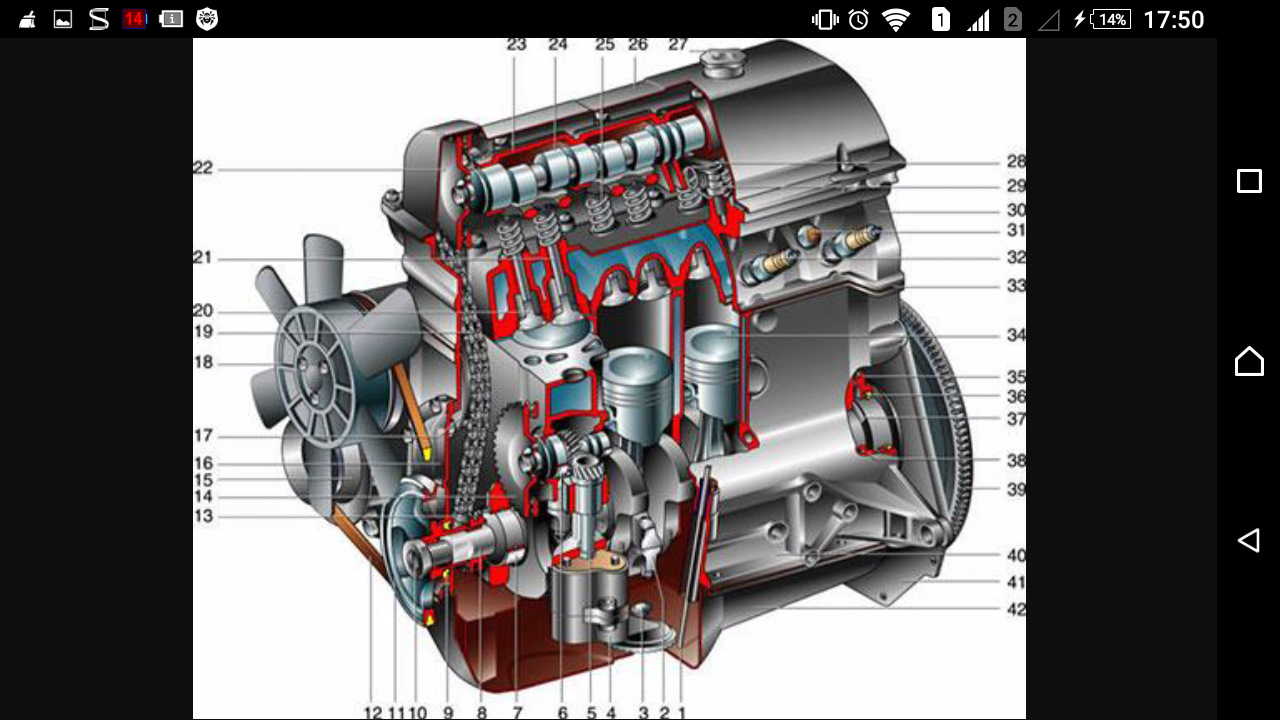Tap callout number 34 on the right
Viewport: 1280px width, 720px height.
(1016, 335)
